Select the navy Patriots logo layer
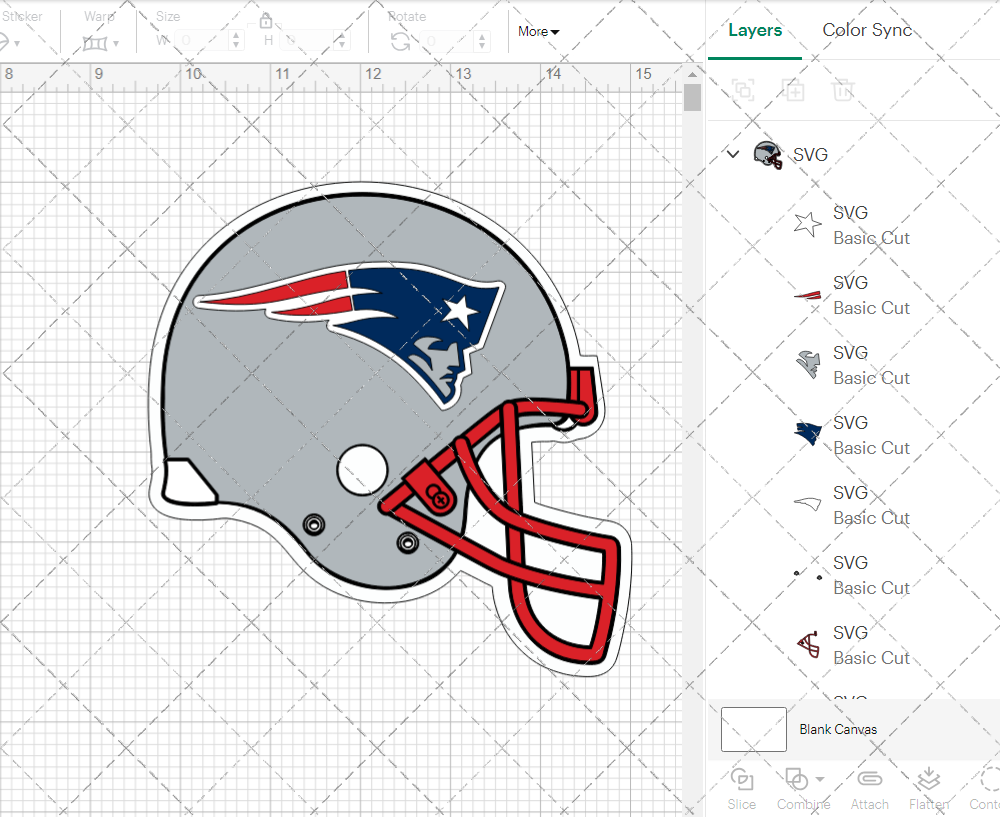 [x=850, y=435]
